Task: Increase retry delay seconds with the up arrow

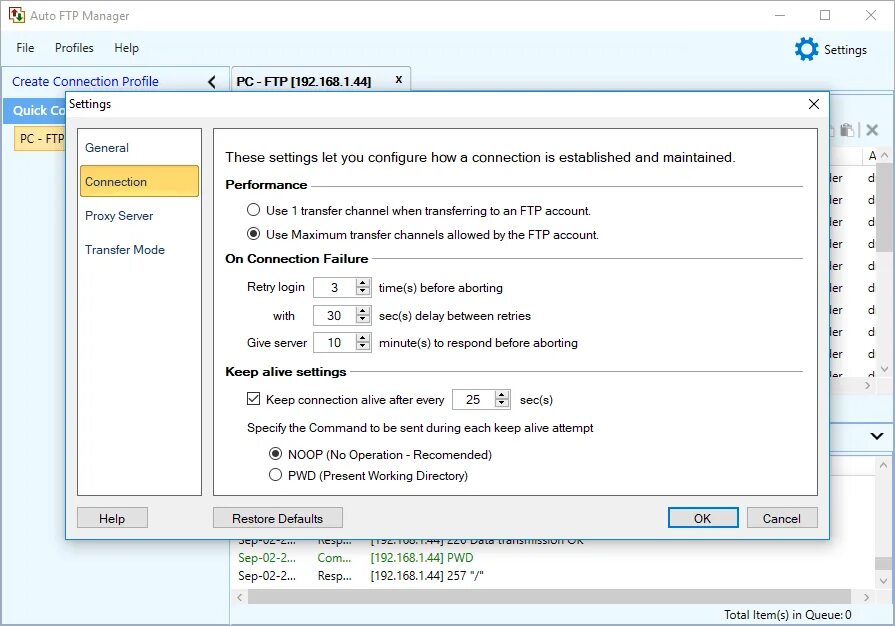Action: 363,311
